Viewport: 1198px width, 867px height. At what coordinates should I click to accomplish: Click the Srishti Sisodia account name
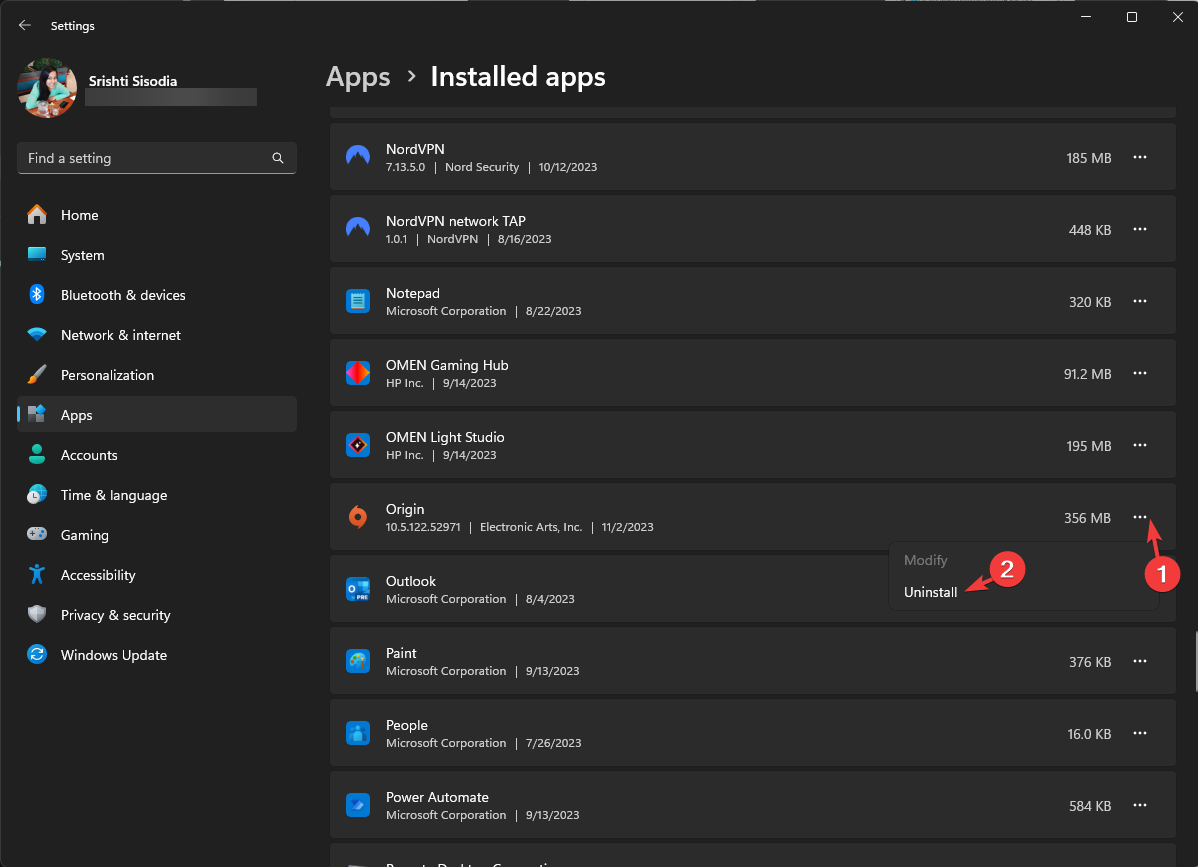133,81
